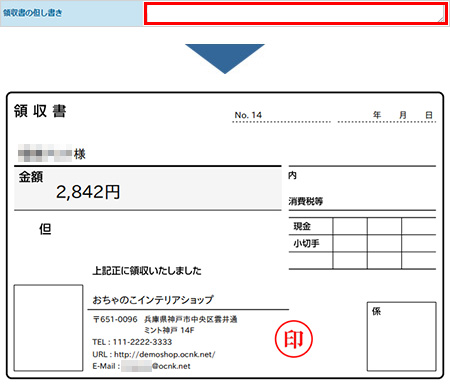Viewport: 450px width, 388px height.
Task: Click the amount 2,842円
Action: 88,192
